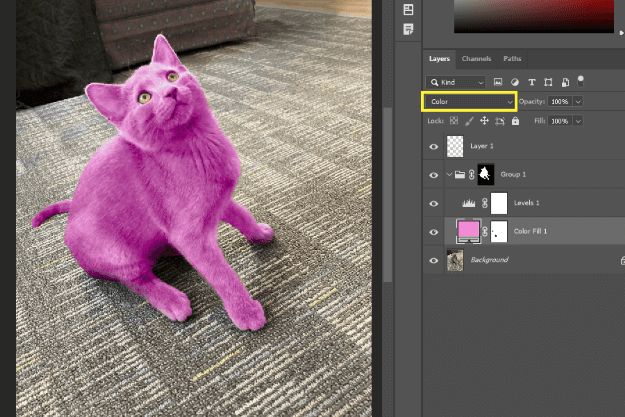Click the Opacity label
Screen dimensions: 625x417
tap(532, 102)
